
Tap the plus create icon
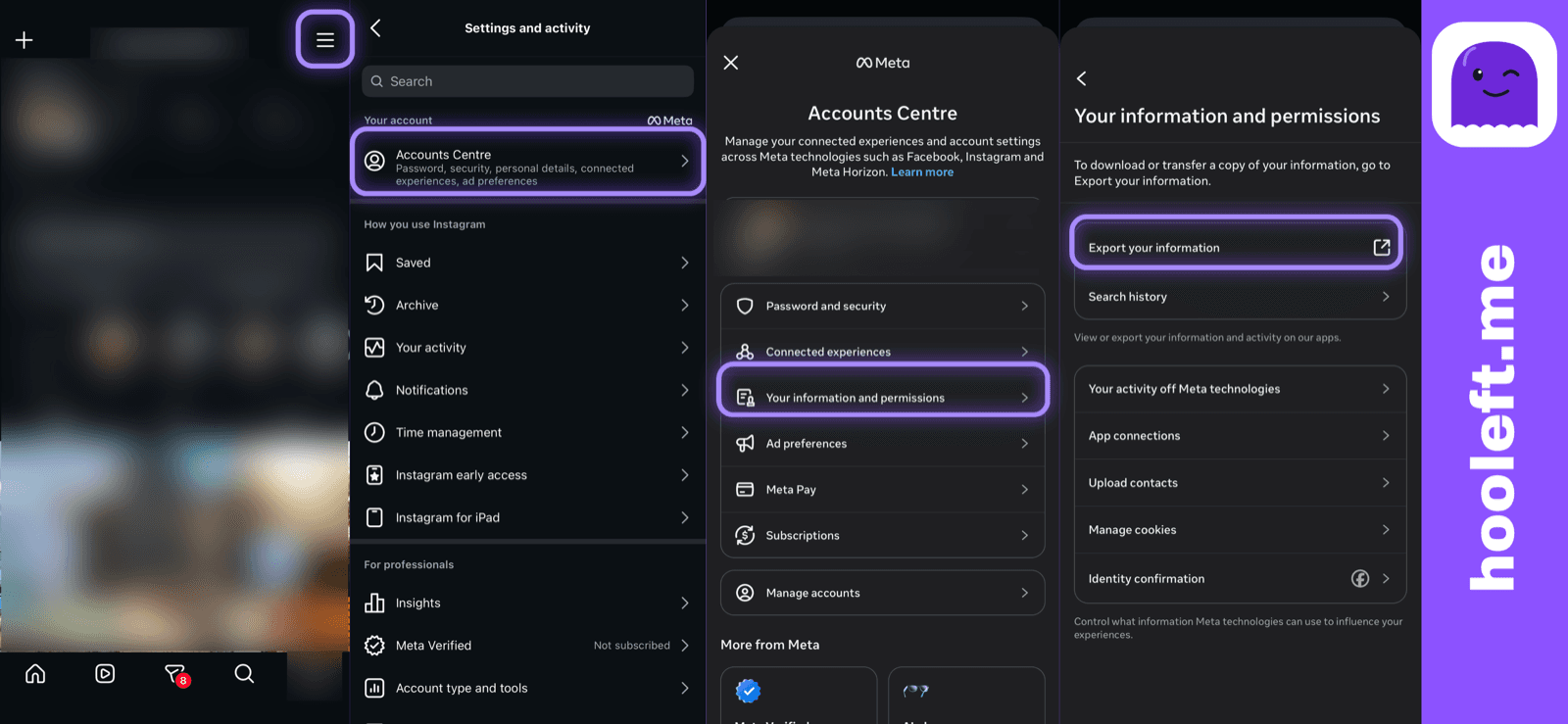(x=24, y=40)
